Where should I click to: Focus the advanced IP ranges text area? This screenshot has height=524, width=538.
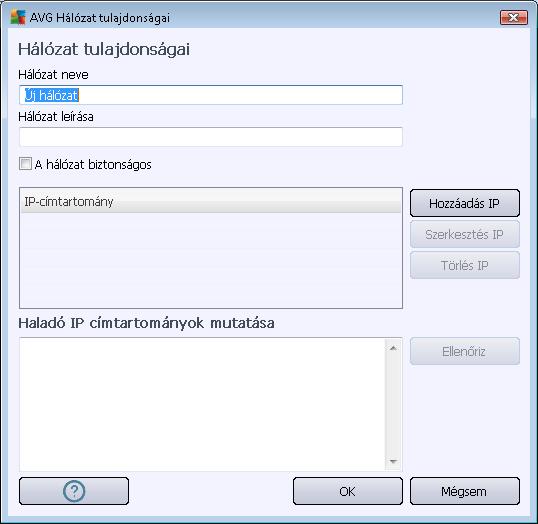[x=202, y=404]
